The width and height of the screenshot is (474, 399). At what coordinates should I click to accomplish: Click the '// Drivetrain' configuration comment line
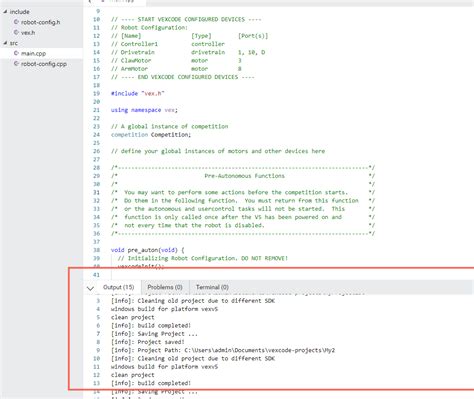(188, 52)
